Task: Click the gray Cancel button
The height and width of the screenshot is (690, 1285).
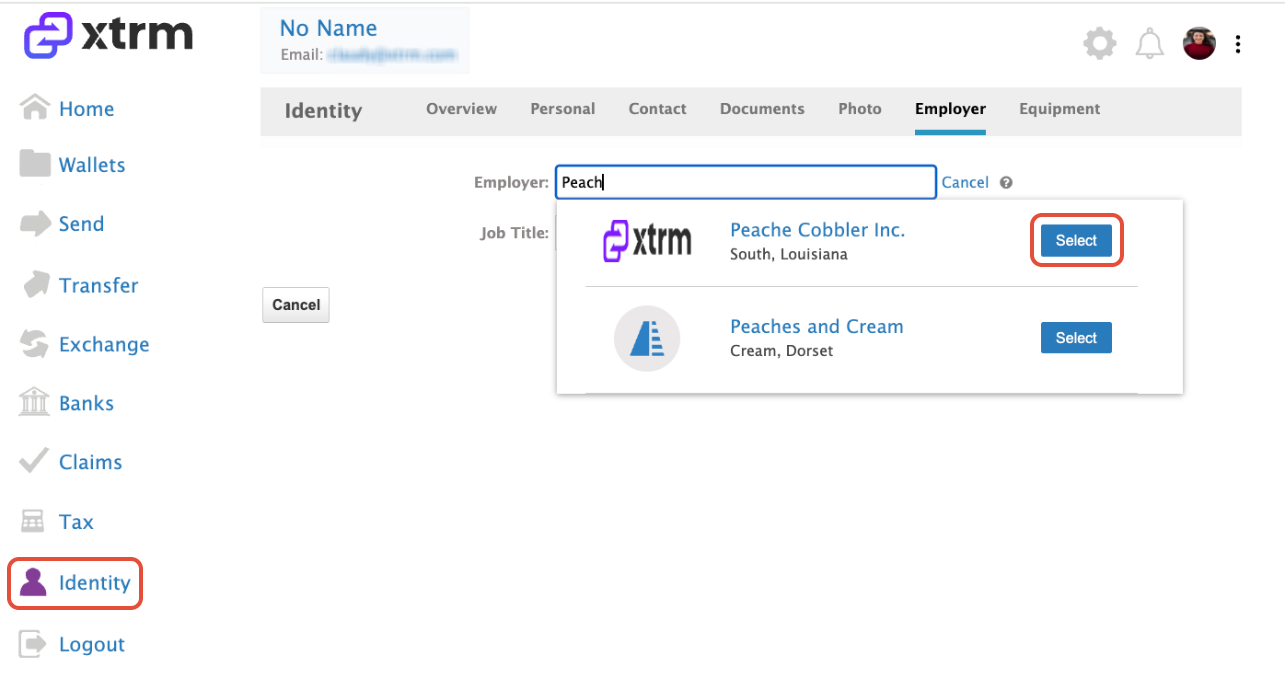Action: [x=295, y=305]
